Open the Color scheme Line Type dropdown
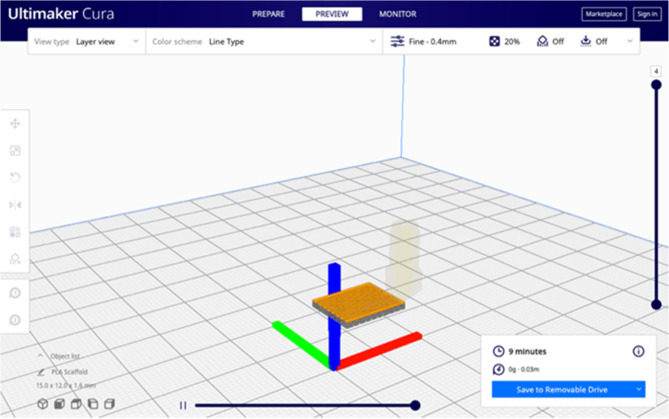Image resolution: width=669 pixels, height=419 pixels. pos(264,41)
